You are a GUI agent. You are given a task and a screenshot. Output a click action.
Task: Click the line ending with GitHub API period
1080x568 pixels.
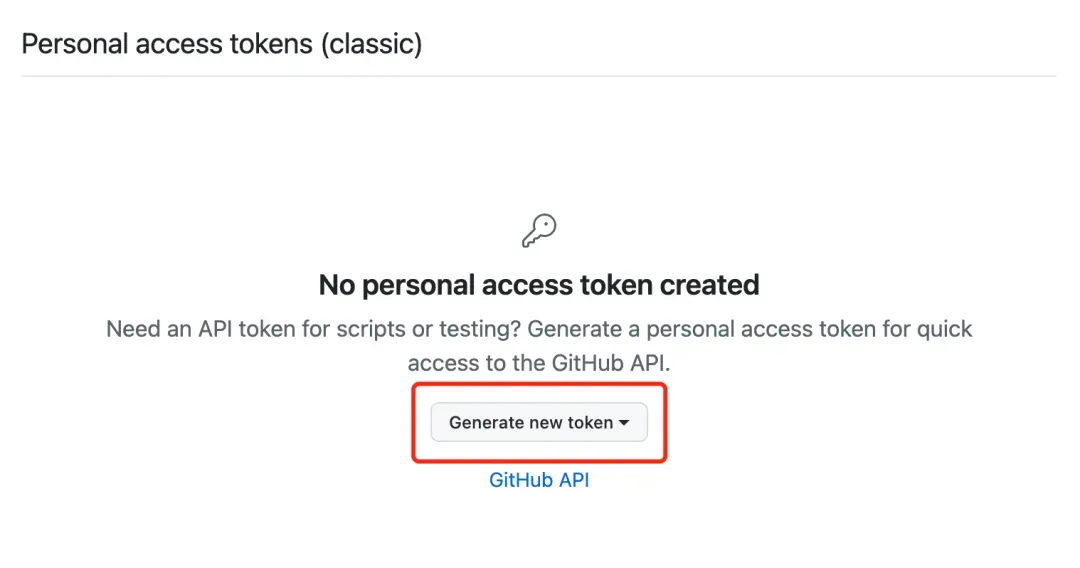point(539,363)
